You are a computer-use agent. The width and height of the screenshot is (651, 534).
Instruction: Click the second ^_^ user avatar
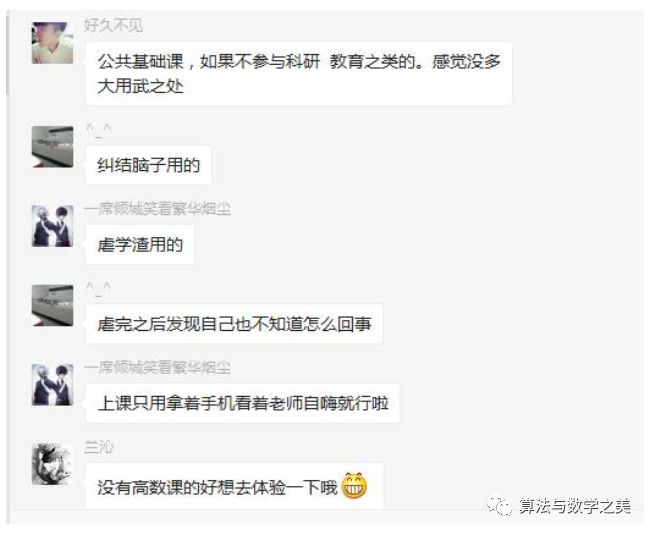point(52,305)
